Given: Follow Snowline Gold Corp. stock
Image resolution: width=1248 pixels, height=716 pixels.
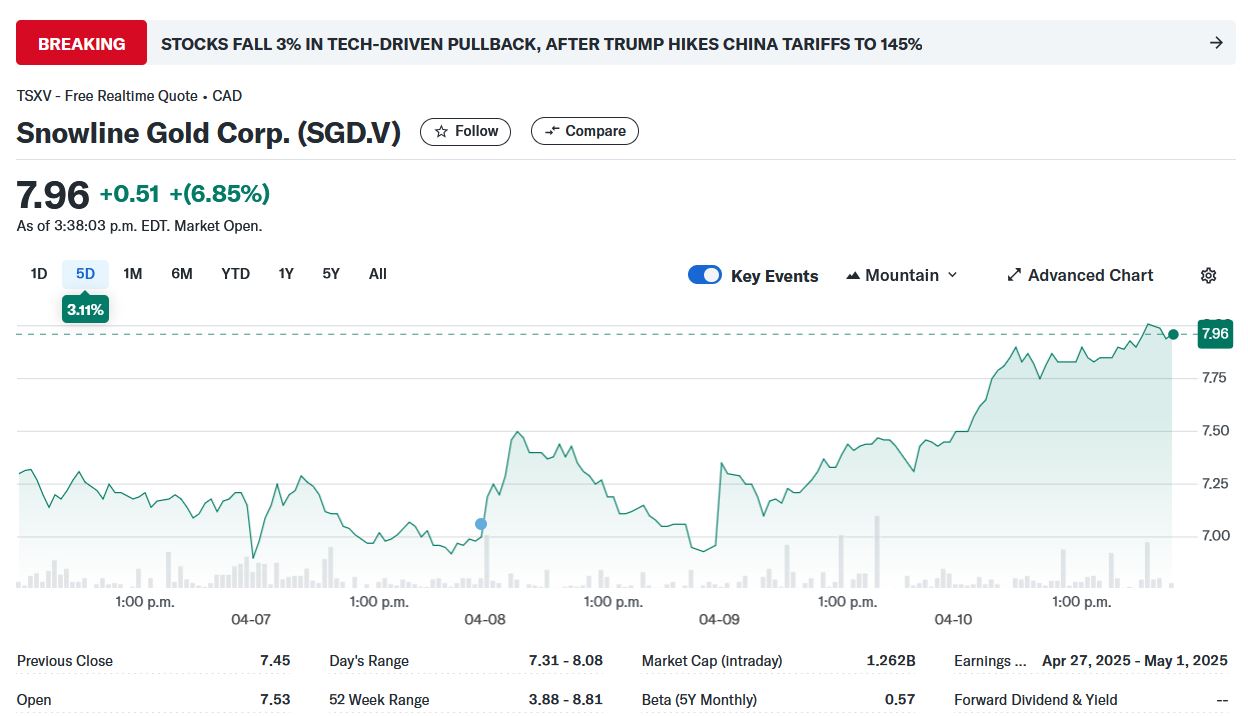Looking at the screenshot, I should pyautogui.click(x=466, y=131).
